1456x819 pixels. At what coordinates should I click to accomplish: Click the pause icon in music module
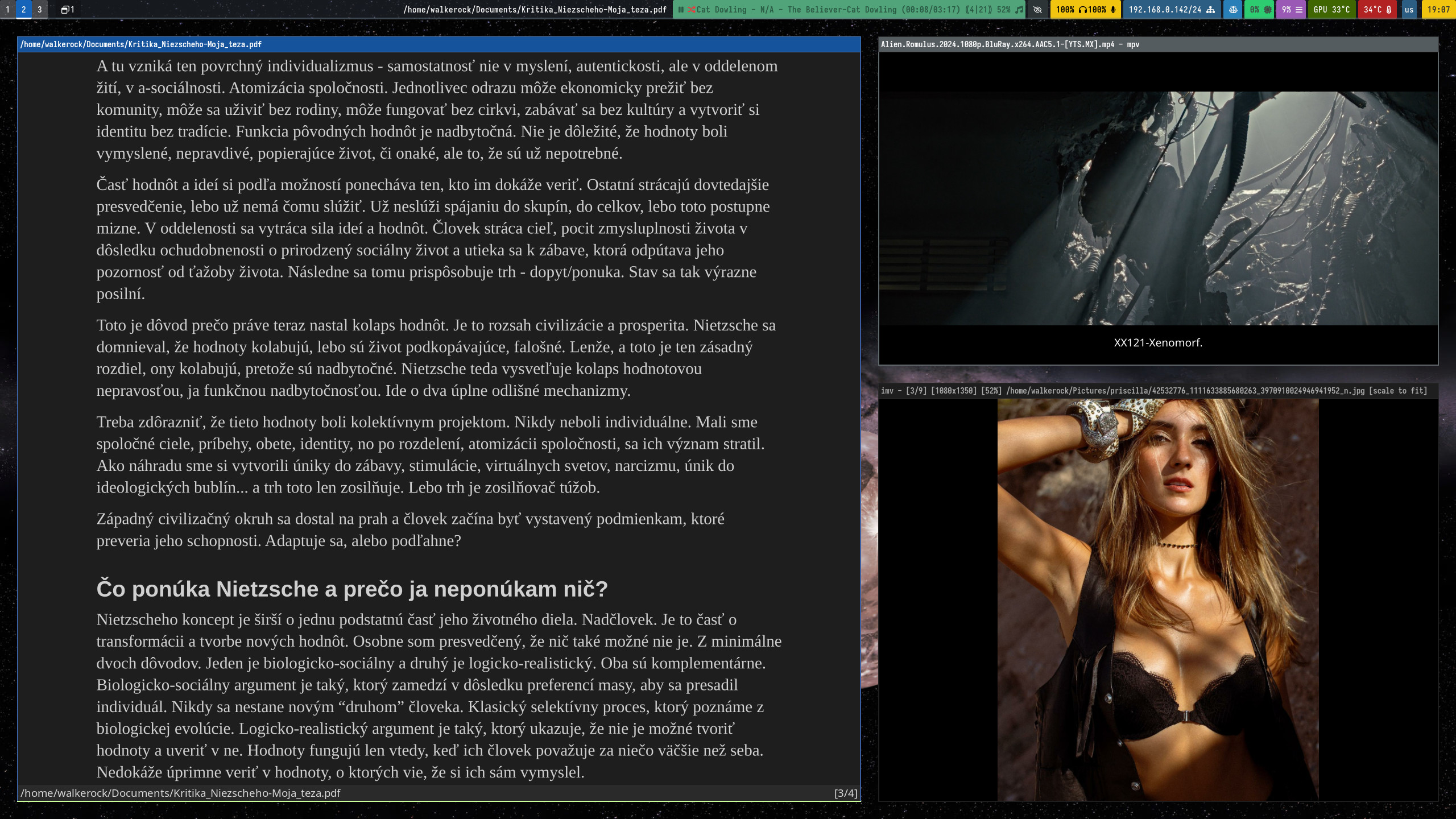tap(680, 10)
